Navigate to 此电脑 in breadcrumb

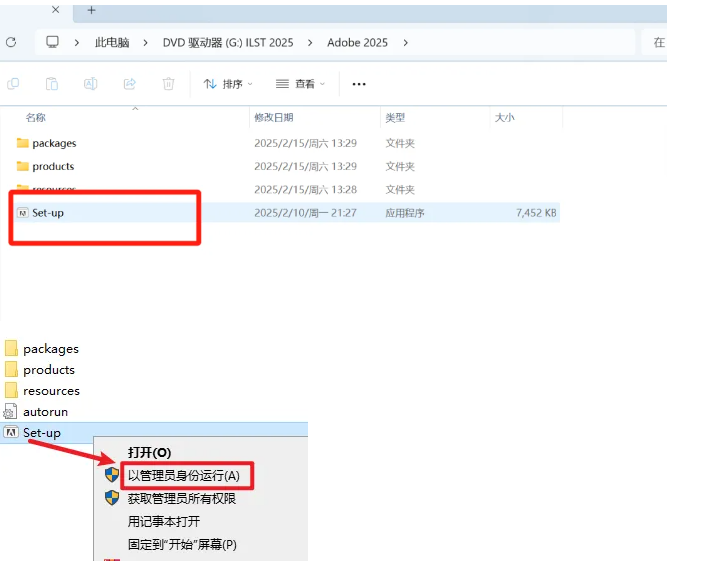point(112,43)
